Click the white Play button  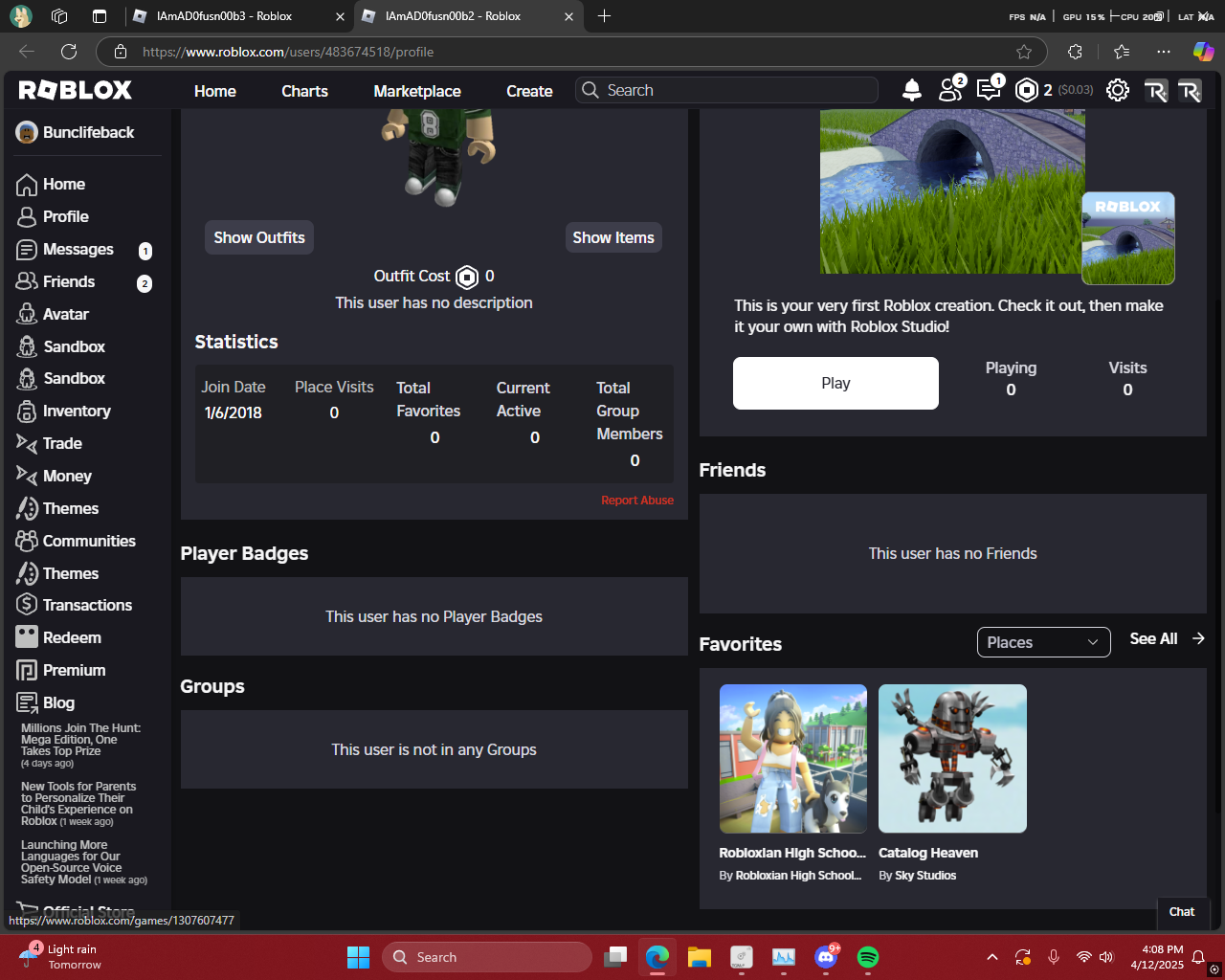(835, 383)
